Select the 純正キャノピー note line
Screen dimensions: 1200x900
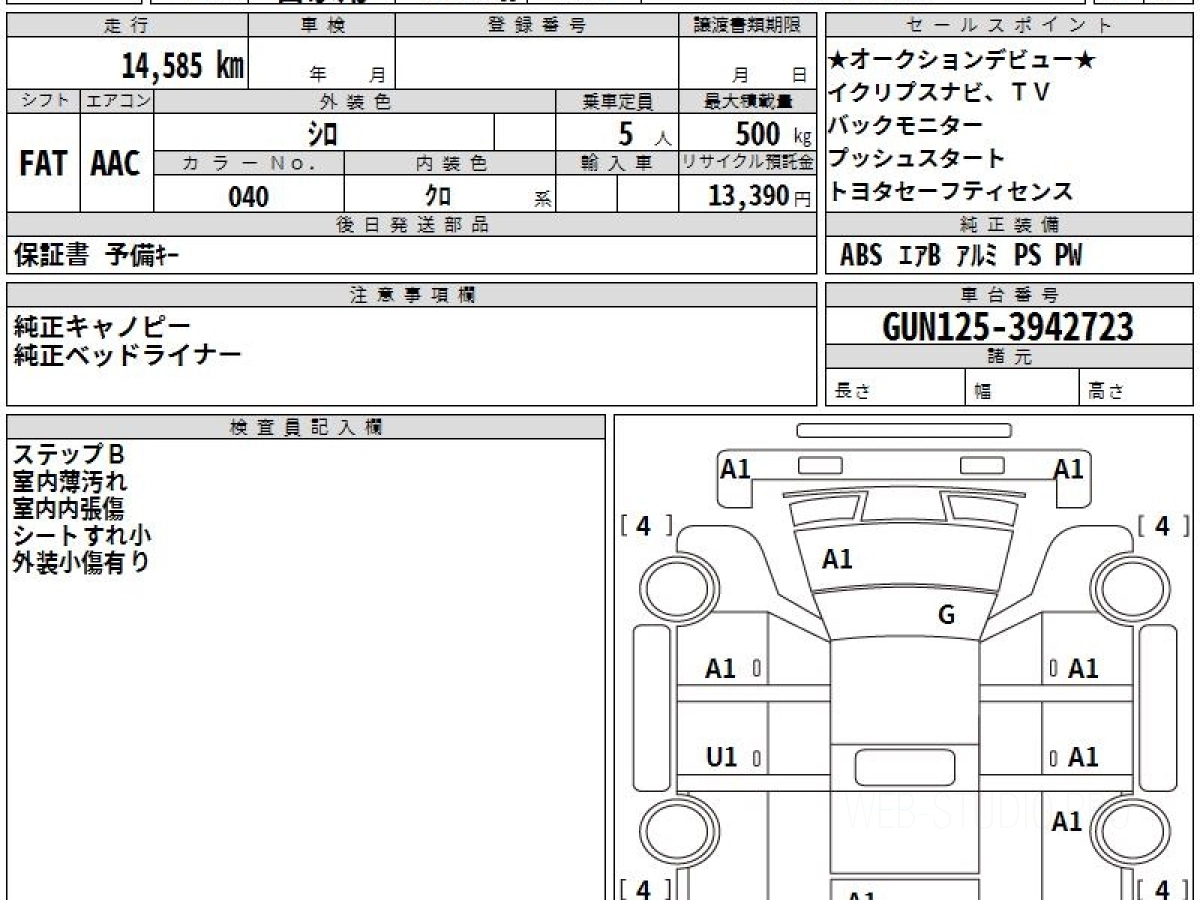tap(102, 327)
